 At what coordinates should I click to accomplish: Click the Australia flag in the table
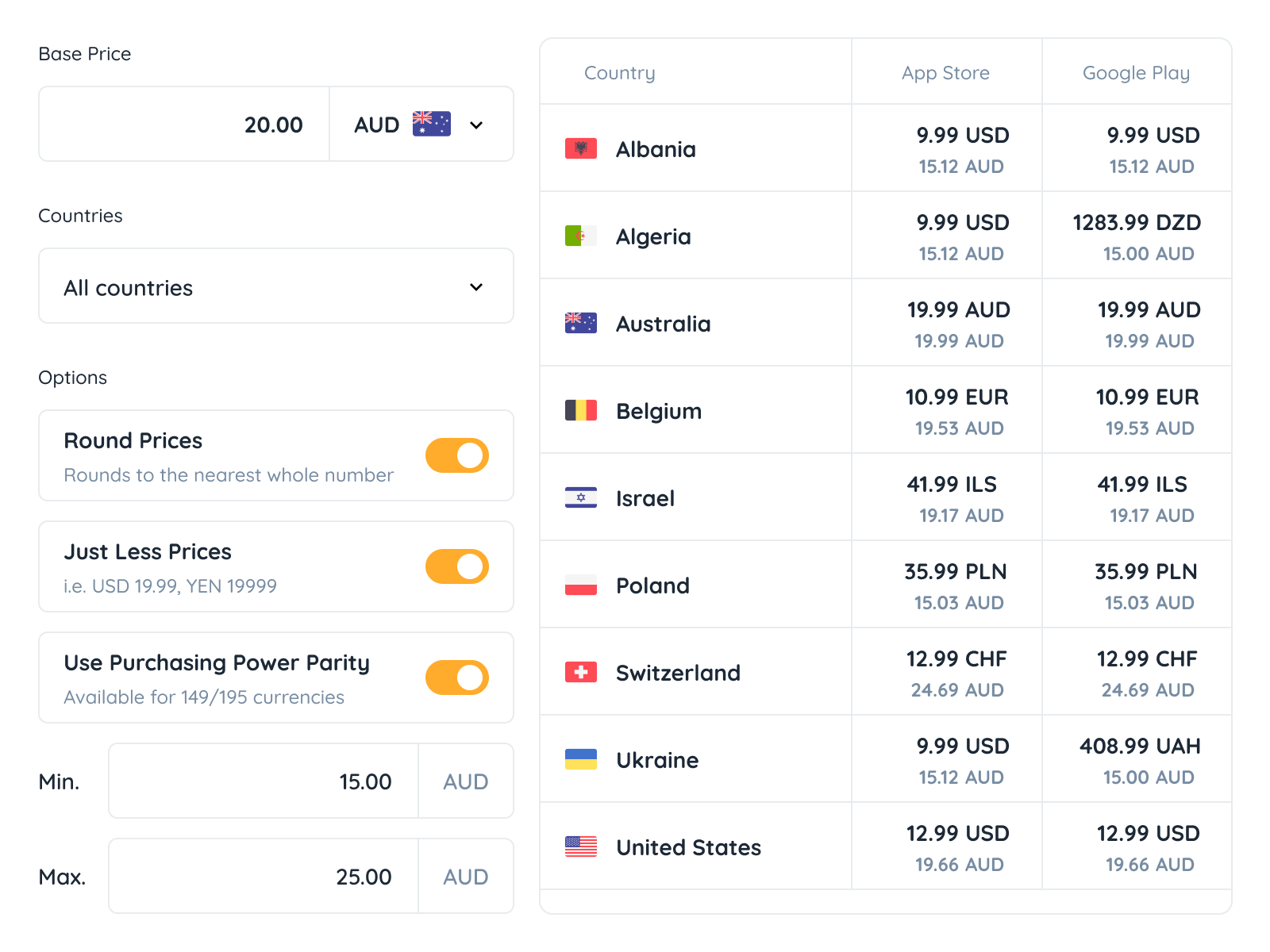coord(580,323)
